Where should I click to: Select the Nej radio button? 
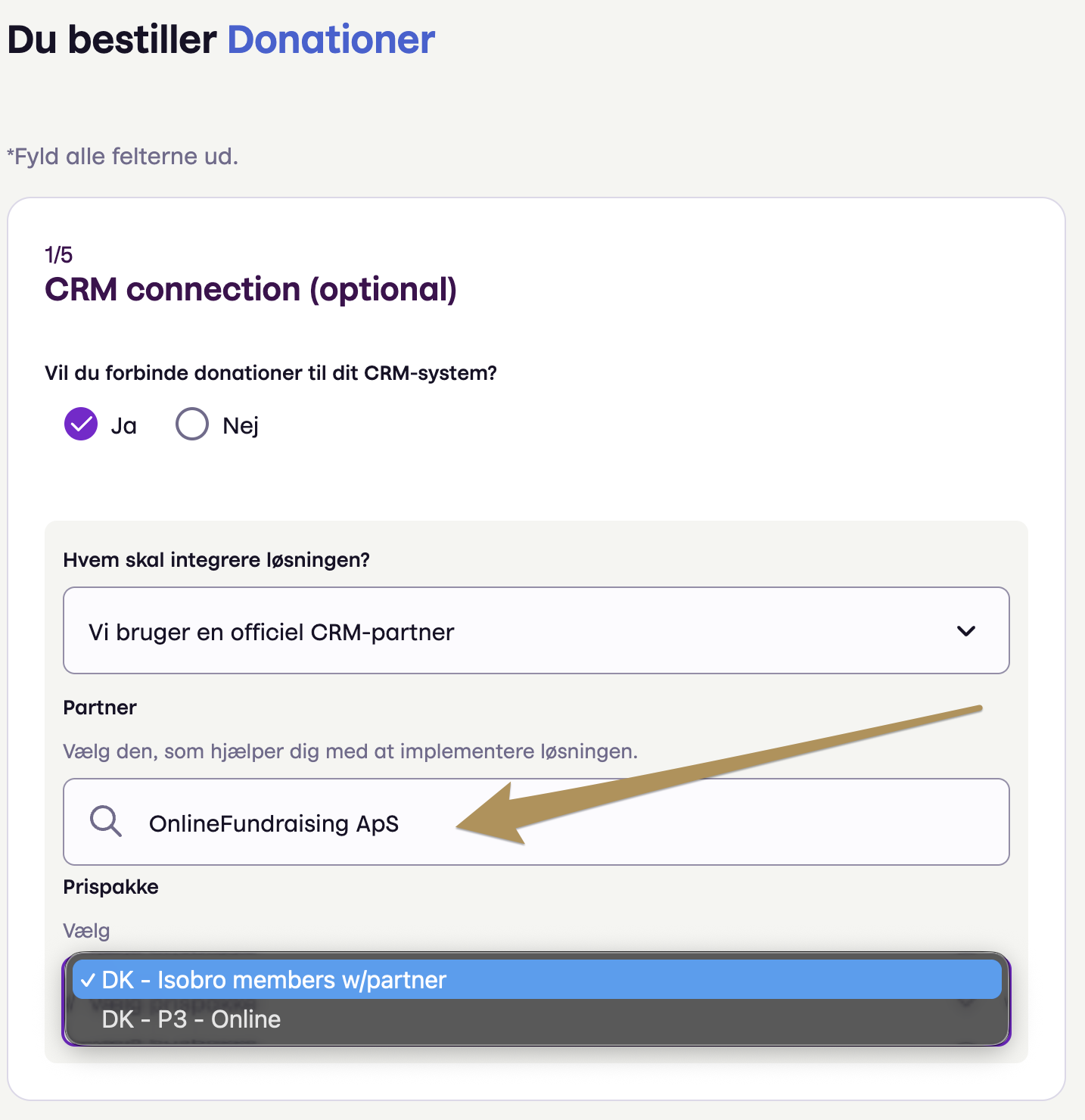pos(192,424)
